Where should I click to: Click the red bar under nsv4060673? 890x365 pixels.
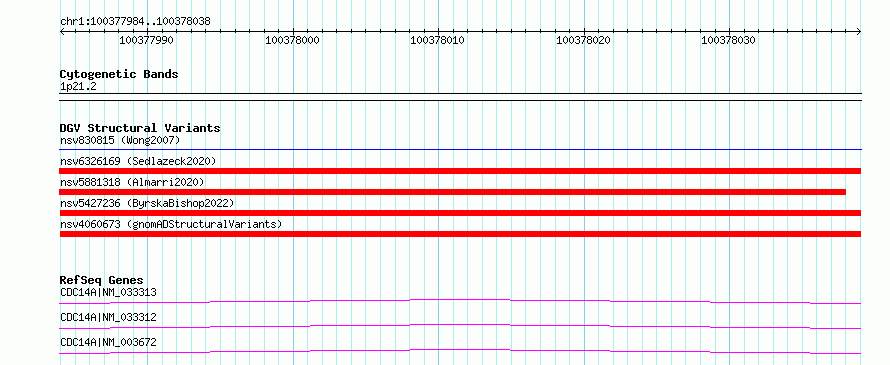click(460, 234)
